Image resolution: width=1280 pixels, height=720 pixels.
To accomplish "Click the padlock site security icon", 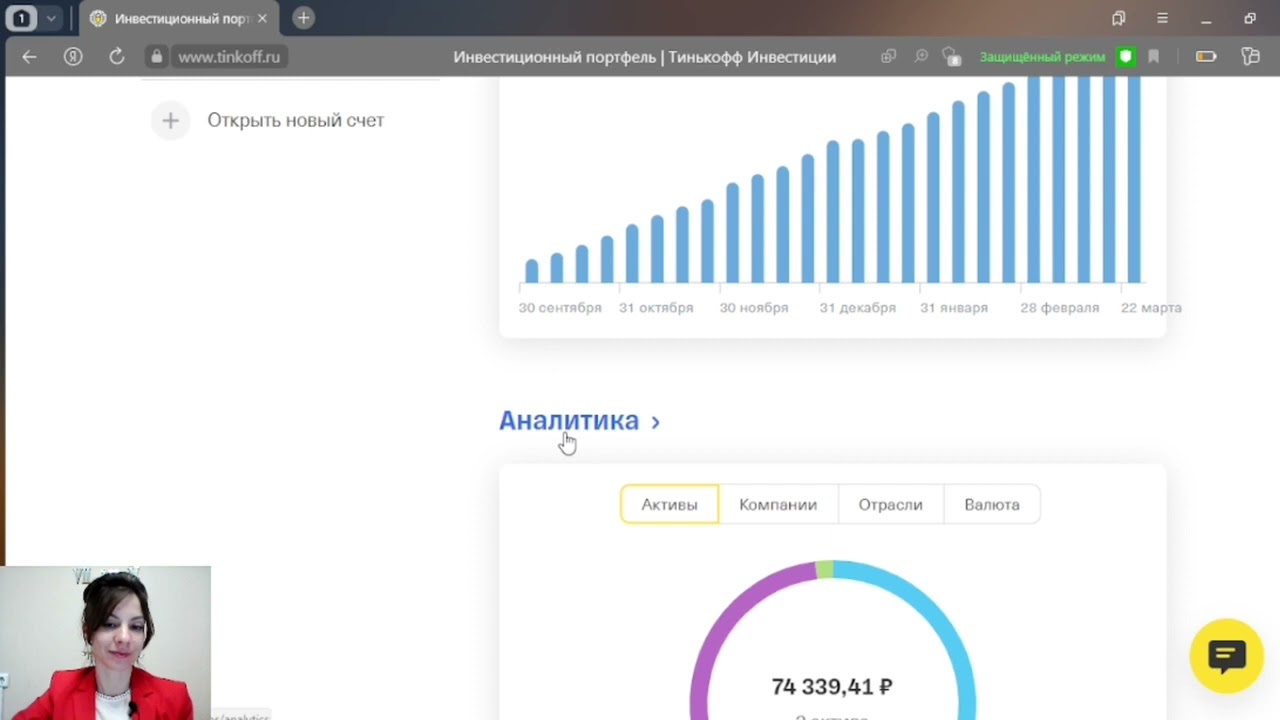I will pyautogui.click(x=155, y=57).
